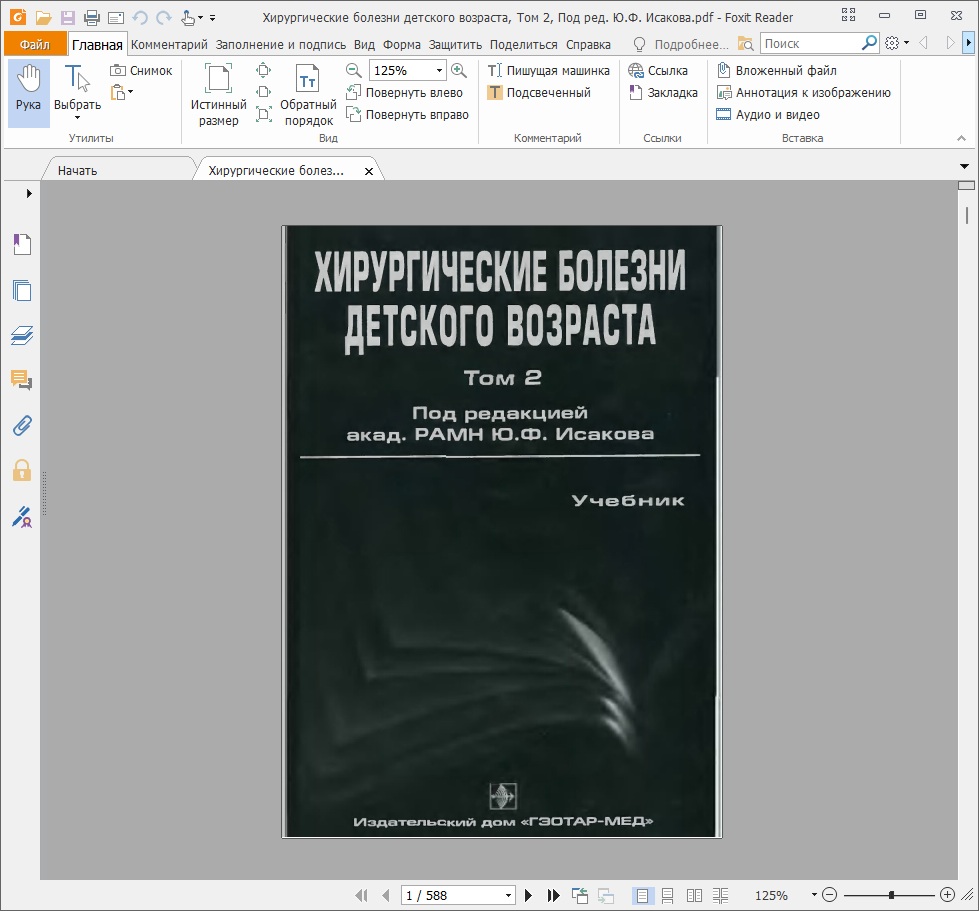Insert a Ссылка link

(x=658, y=71)
